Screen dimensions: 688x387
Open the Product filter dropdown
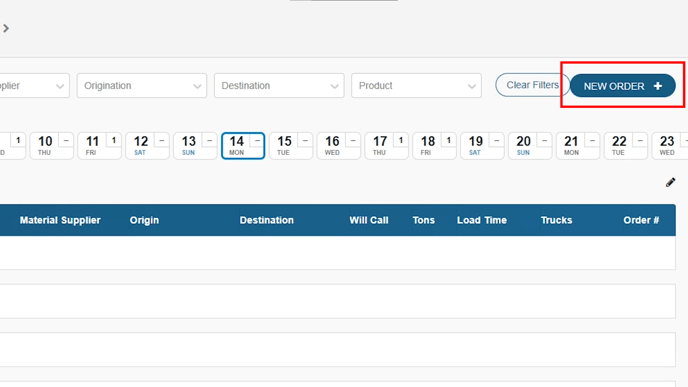[x=416, y=86]
